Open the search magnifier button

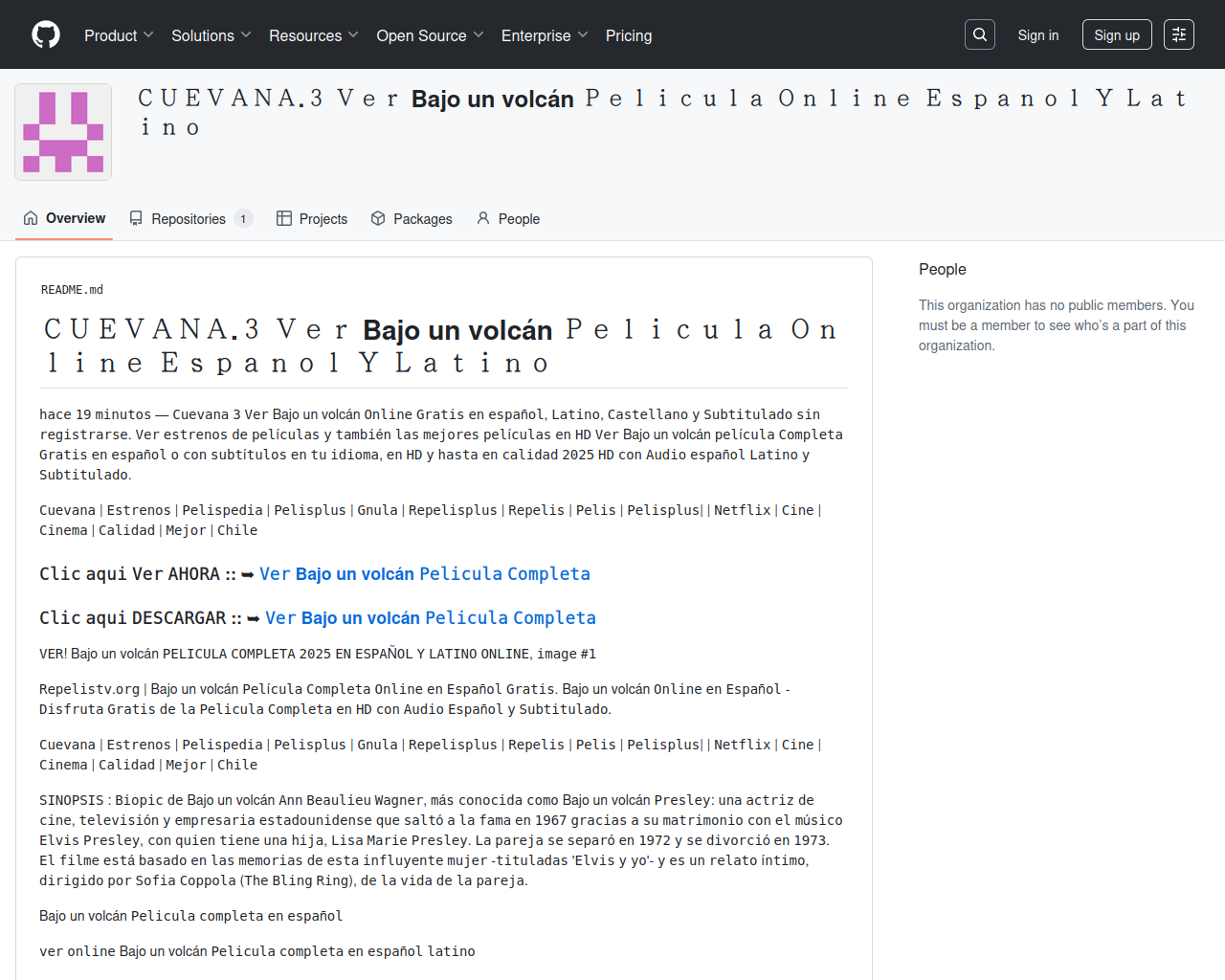[x=980, y=34]
